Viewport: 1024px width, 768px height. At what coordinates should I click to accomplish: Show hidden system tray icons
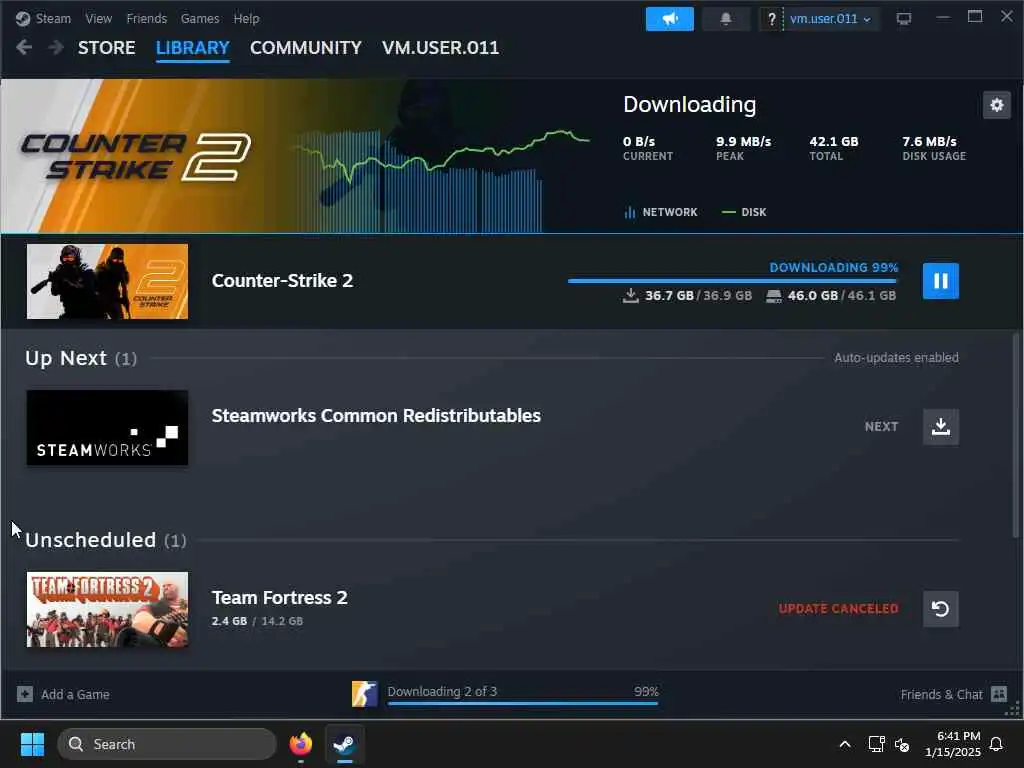click(844, 744)
